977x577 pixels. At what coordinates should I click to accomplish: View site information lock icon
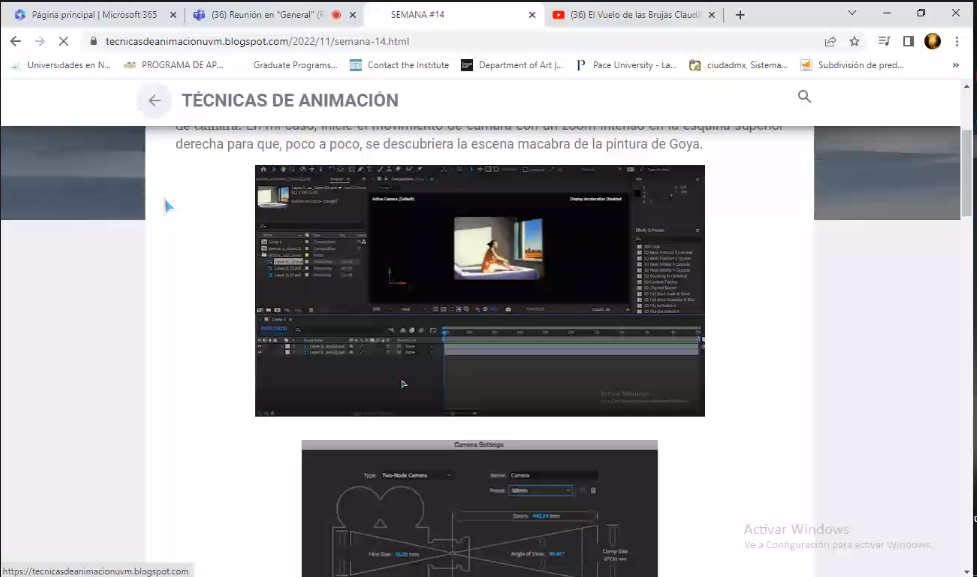point(93,41)
